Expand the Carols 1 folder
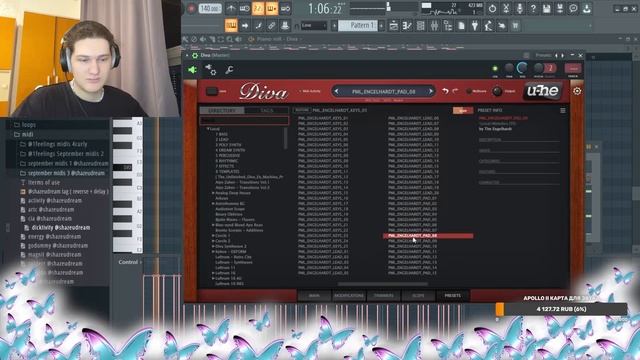 tap(213, 236)
